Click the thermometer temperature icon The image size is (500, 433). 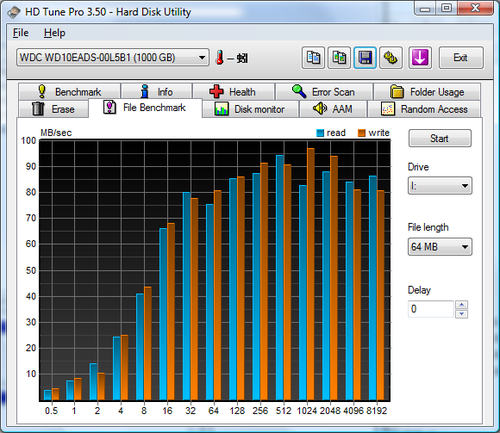(220, 58)
